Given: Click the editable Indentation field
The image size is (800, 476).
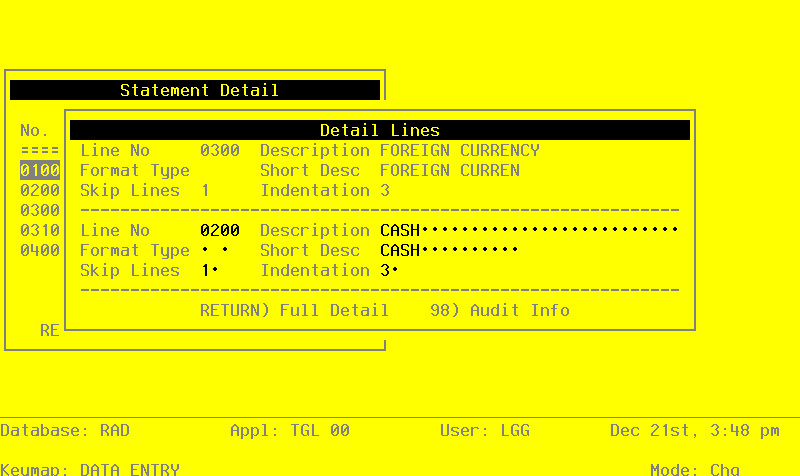Looking at the screenshot, I should (x=389, y=270).
